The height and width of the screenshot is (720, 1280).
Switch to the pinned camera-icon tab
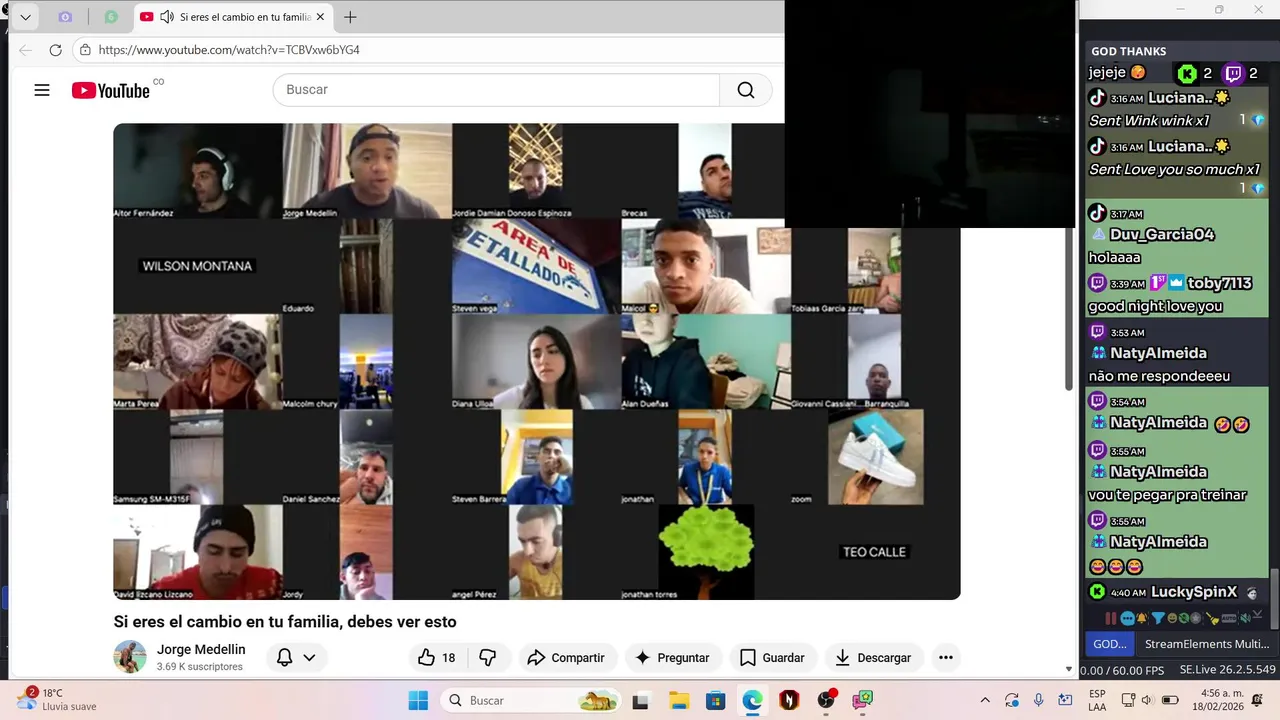click(65, 17)
